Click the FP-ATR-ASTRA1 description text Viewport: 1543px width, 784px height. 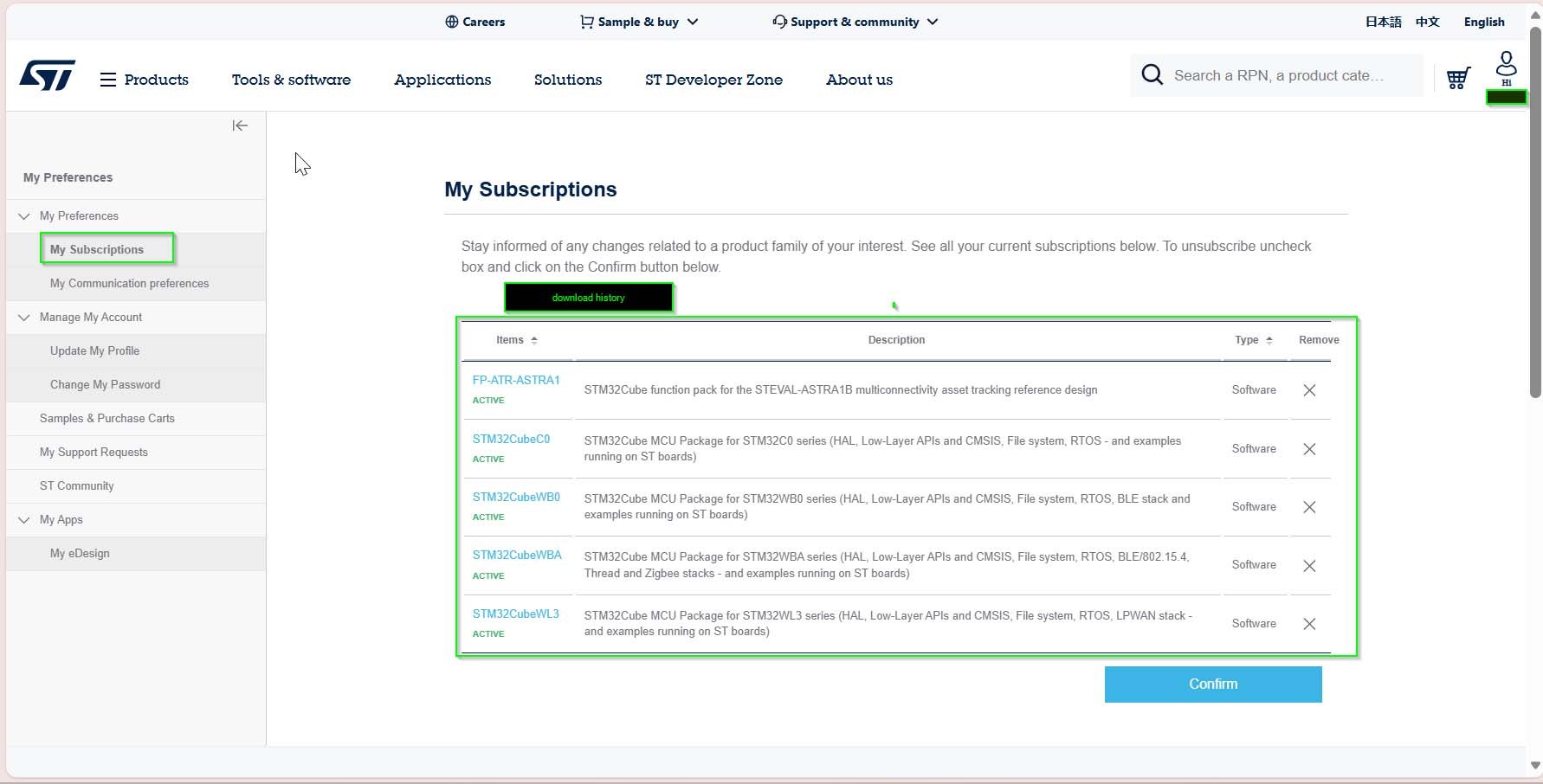point(841,390)
